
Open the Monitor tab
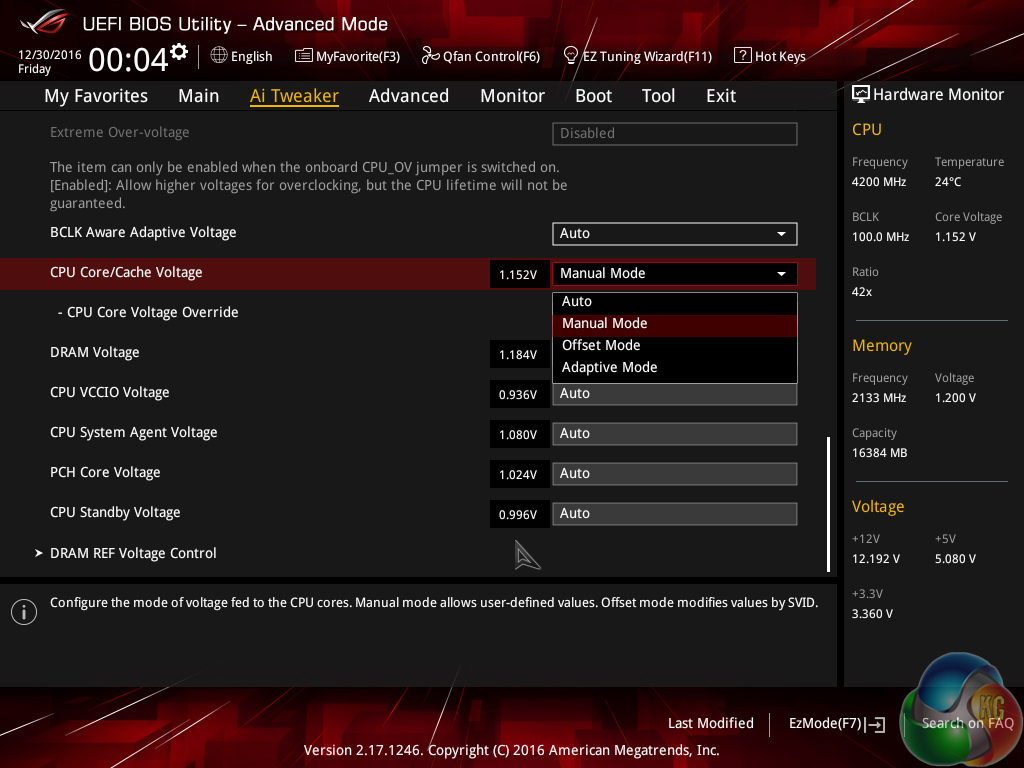click(512, 96)
